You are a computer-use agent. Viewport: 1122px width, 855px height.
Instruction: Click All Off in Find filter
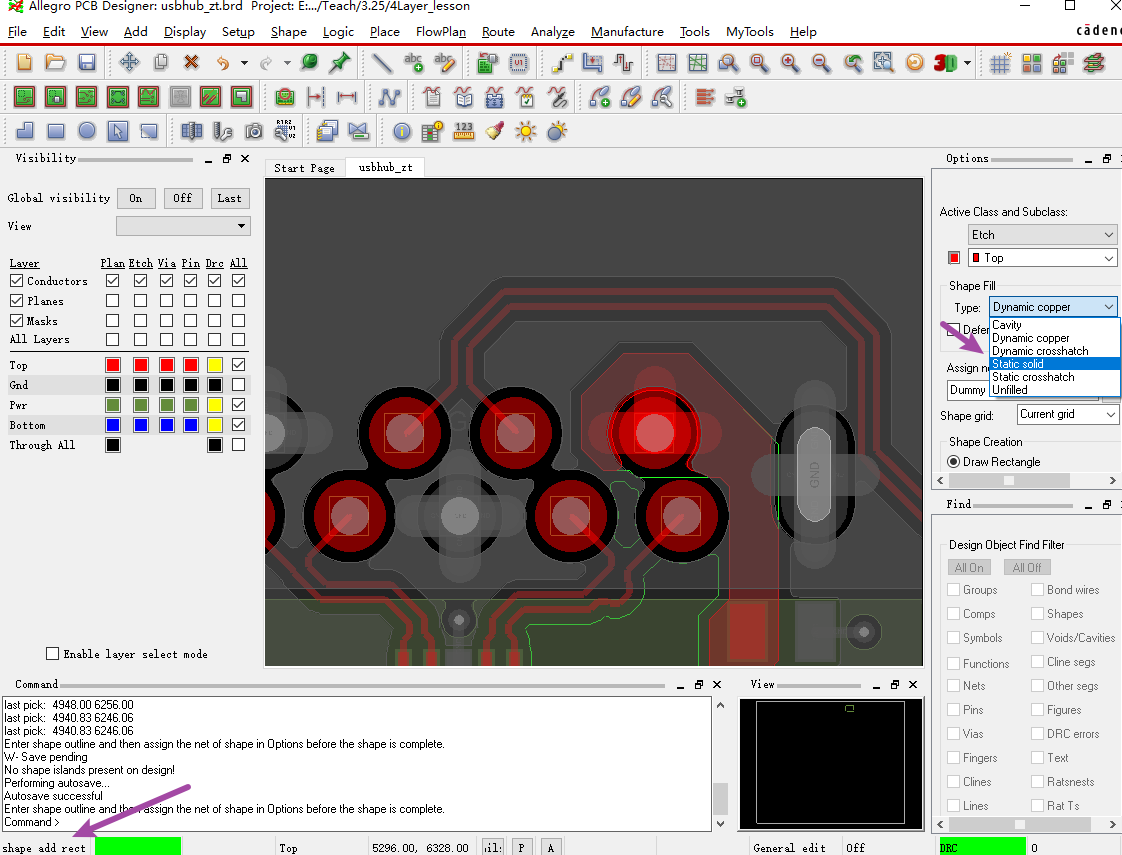(1027, 567)
